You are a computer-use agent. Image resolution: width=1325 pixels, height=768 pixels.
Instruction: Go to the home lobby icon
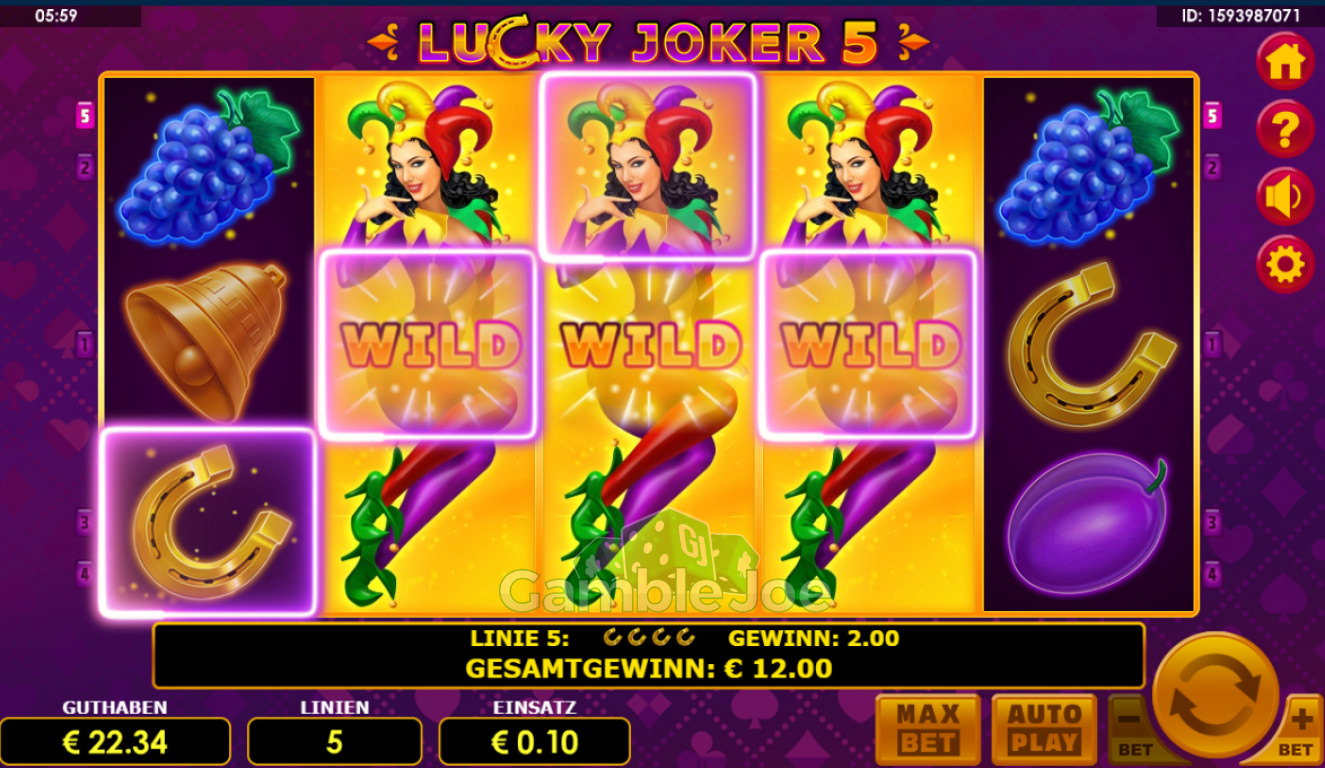click(x=1285, y=62)
